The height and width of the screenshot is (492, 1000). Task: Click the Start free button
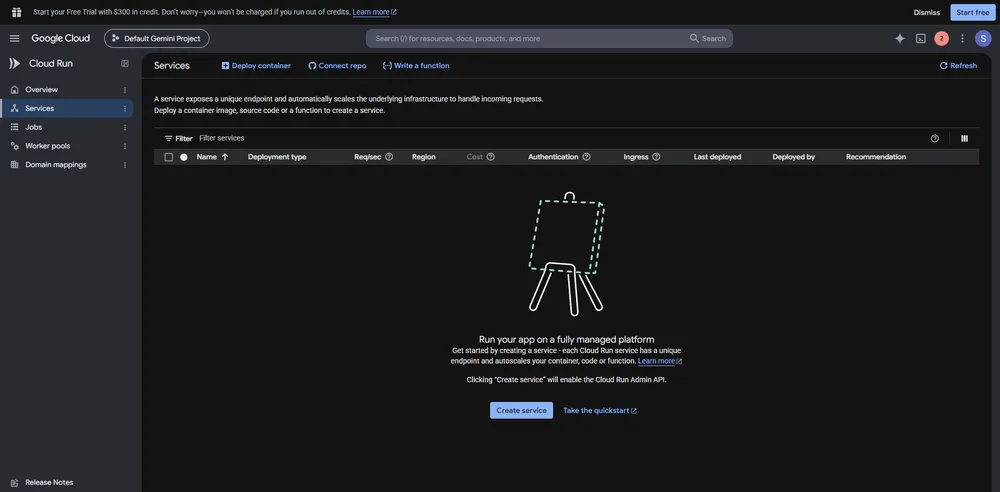pos(973,12)
